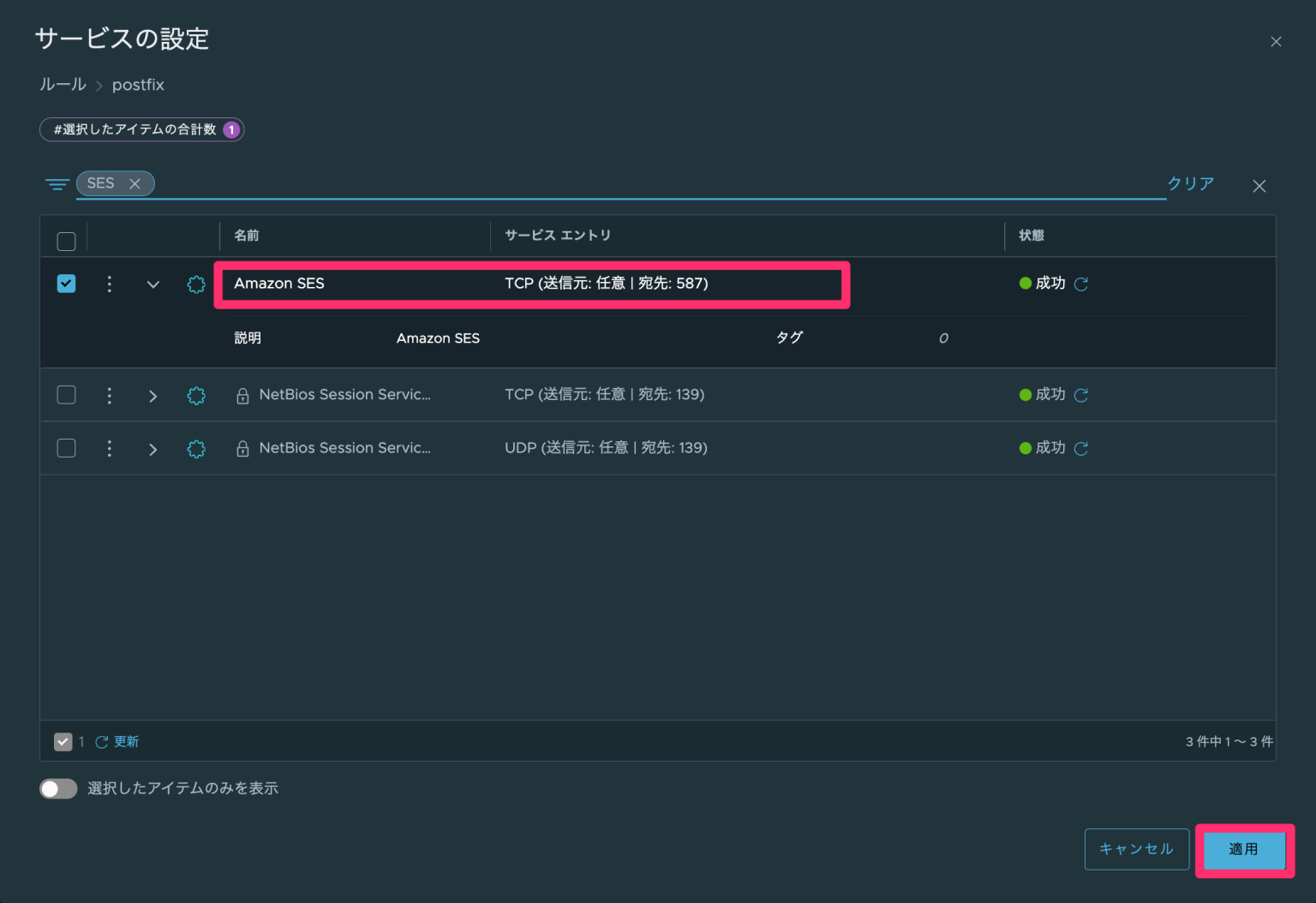Click the lock icon on NetBios Session Service
This screenshot has height=903, width=1316.
[242, 395]
